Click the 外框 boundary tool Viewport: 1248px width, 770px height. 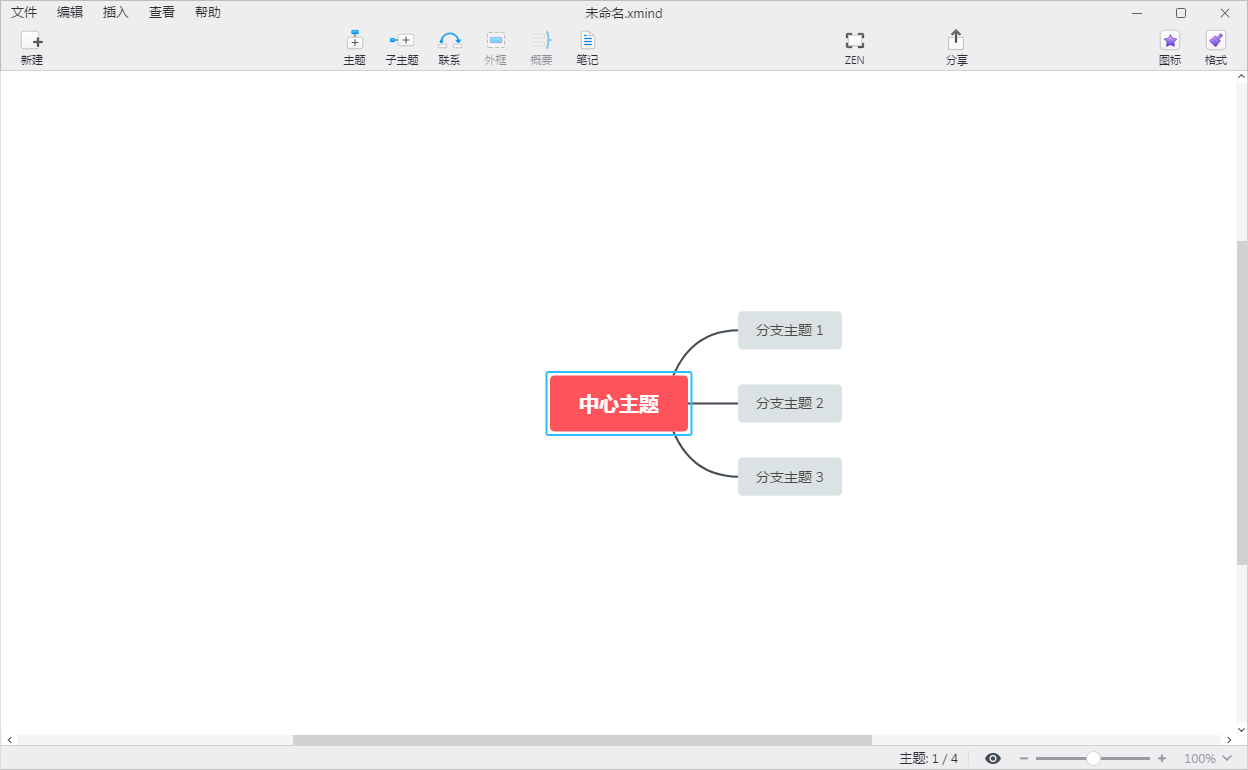(x=496, y=48)
